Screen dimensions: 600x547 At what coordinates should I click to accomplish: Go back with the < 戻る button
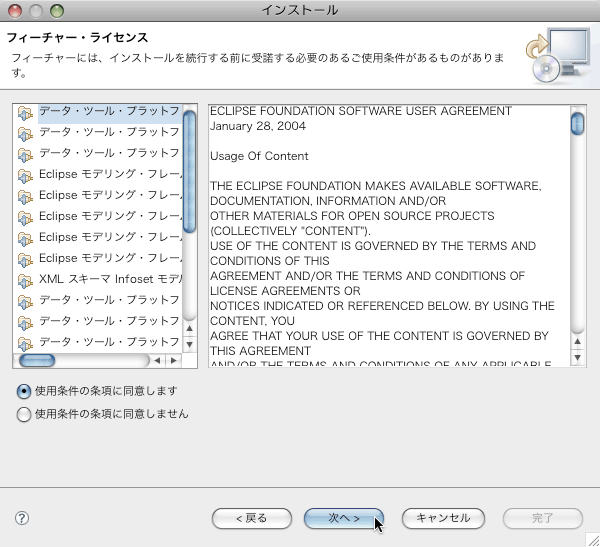[x=252, y=518]
